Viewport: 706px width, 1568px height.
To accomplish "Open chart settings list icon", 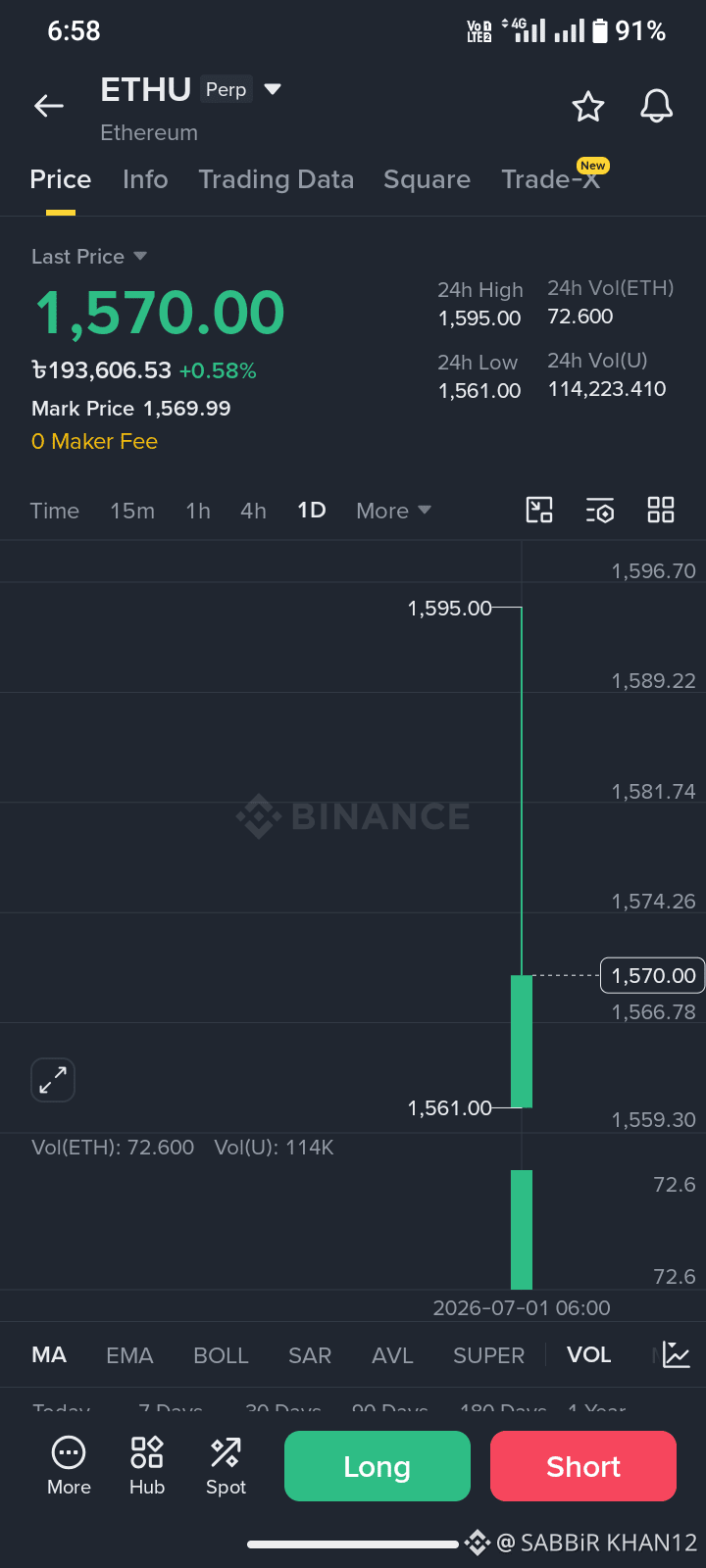I will pyautogui.click(x=600, y=510).
